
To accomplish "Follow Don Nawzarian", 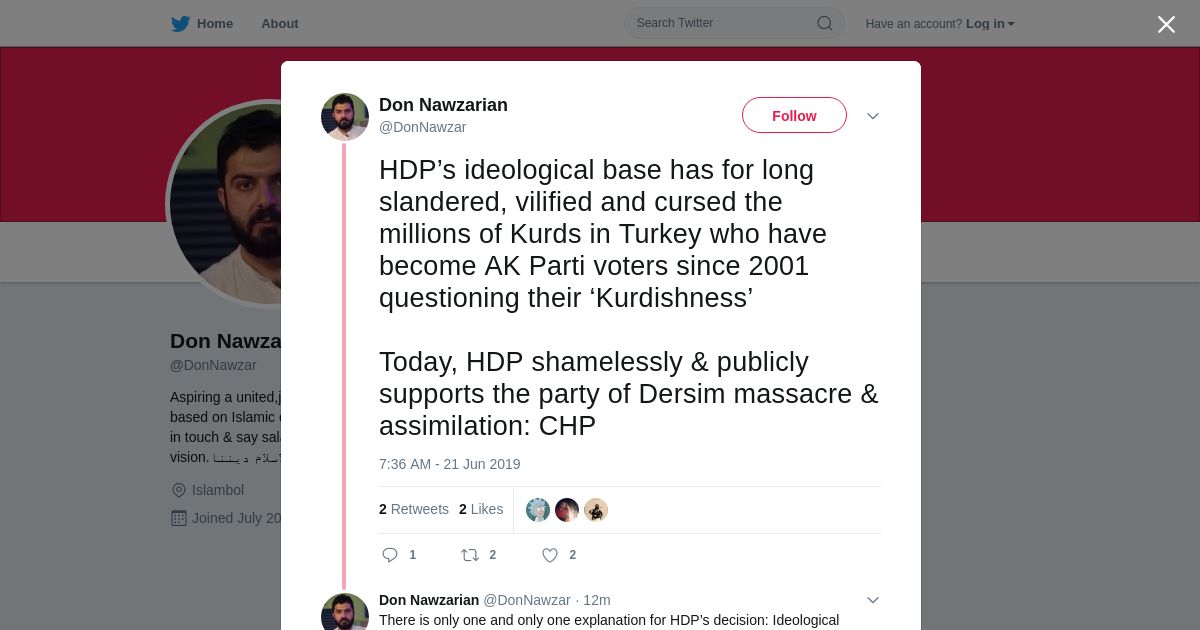I will pyautogui.click(x=794, y=116).
